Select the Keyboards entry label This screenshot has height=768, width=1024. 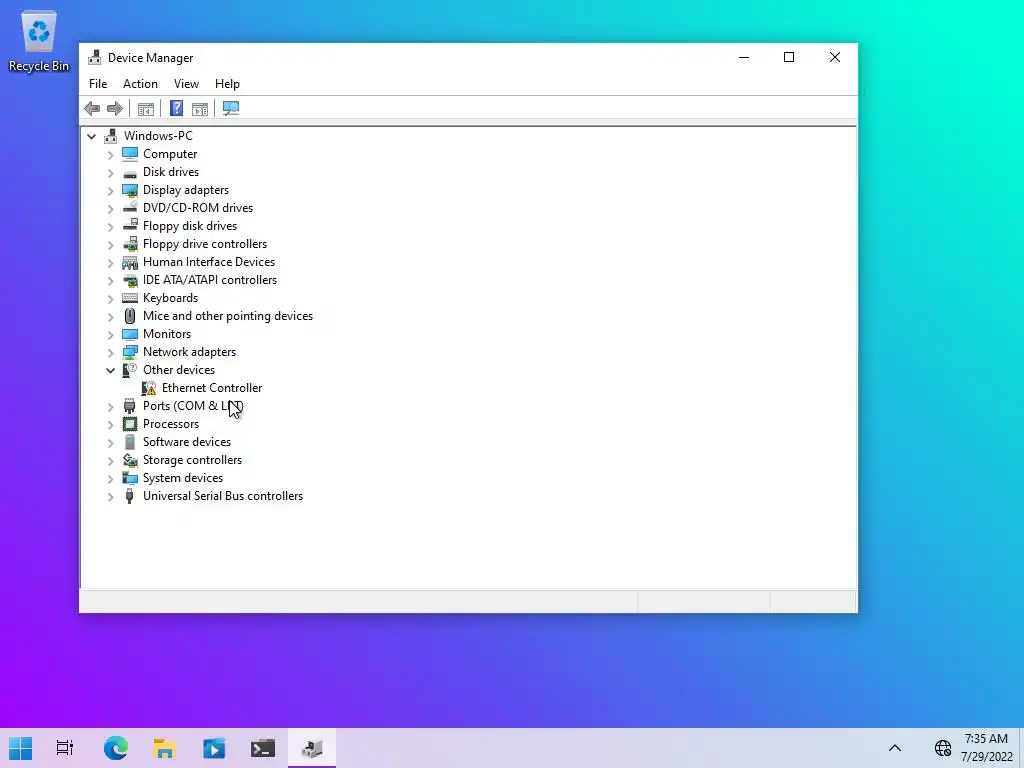170,298
